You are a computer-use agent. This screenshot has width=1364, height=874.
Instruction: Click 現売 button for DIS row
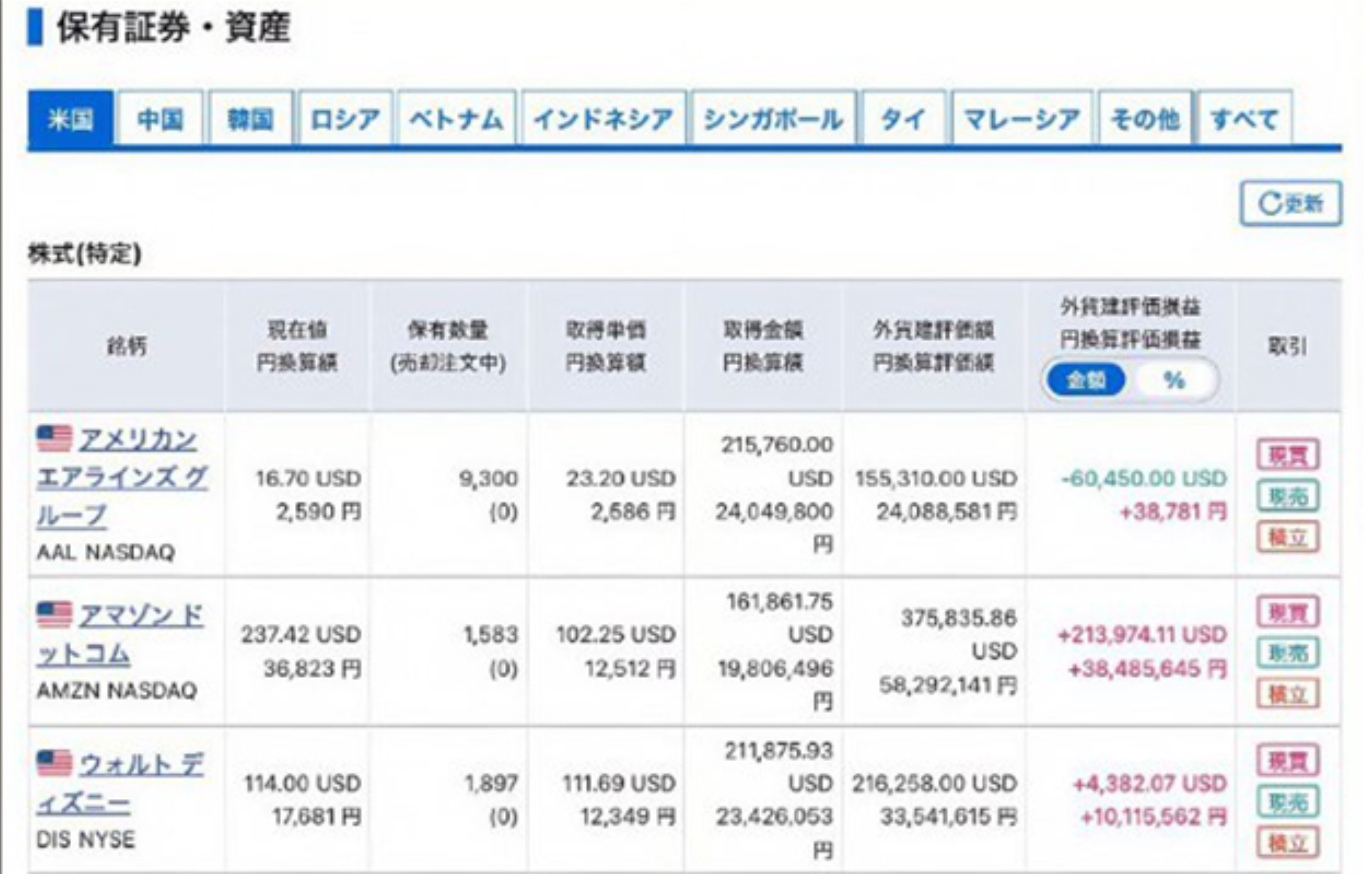pos(1288,802)
